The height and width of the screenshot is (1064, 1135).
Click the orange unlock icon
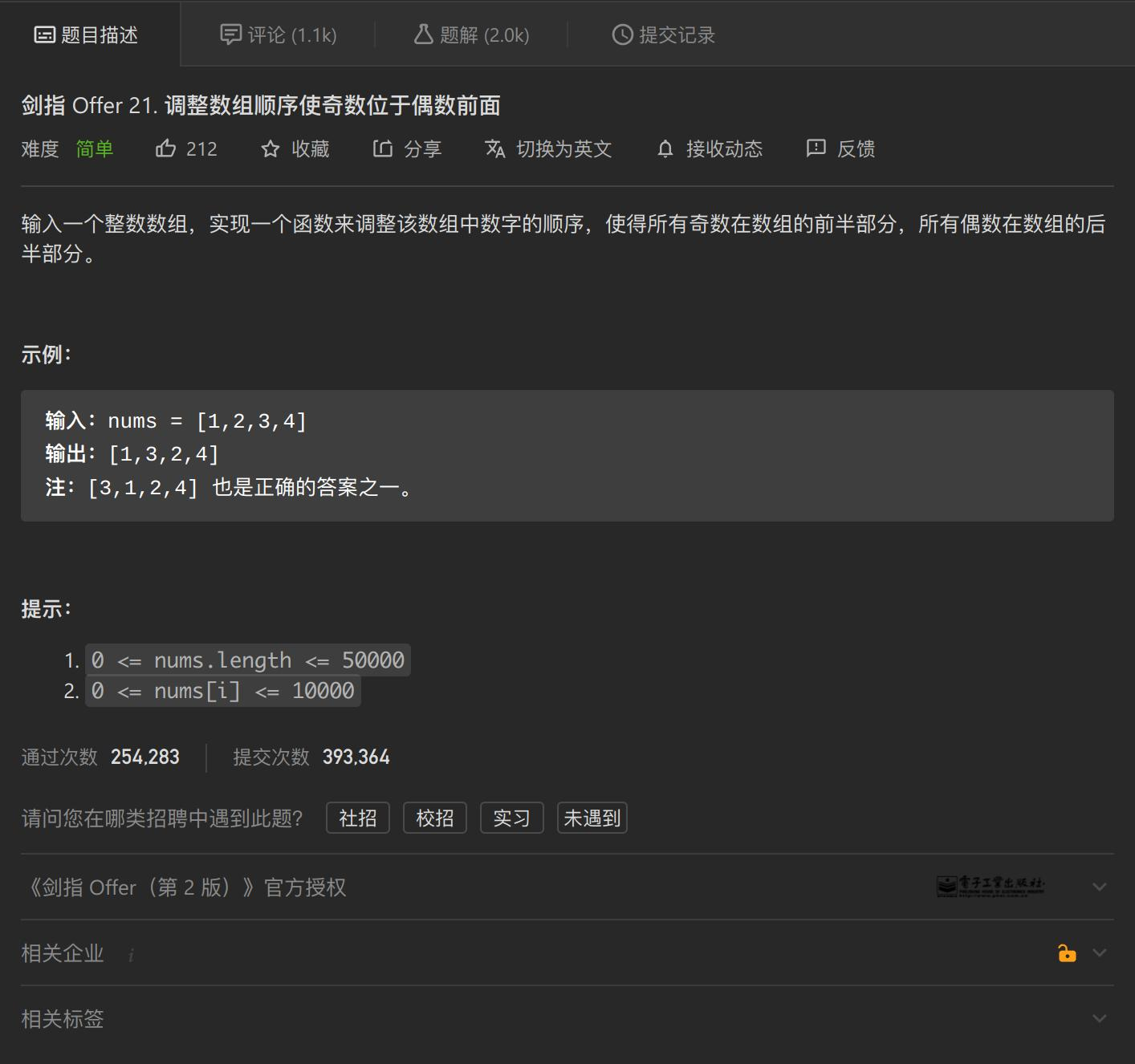(x=1066, y=952)
